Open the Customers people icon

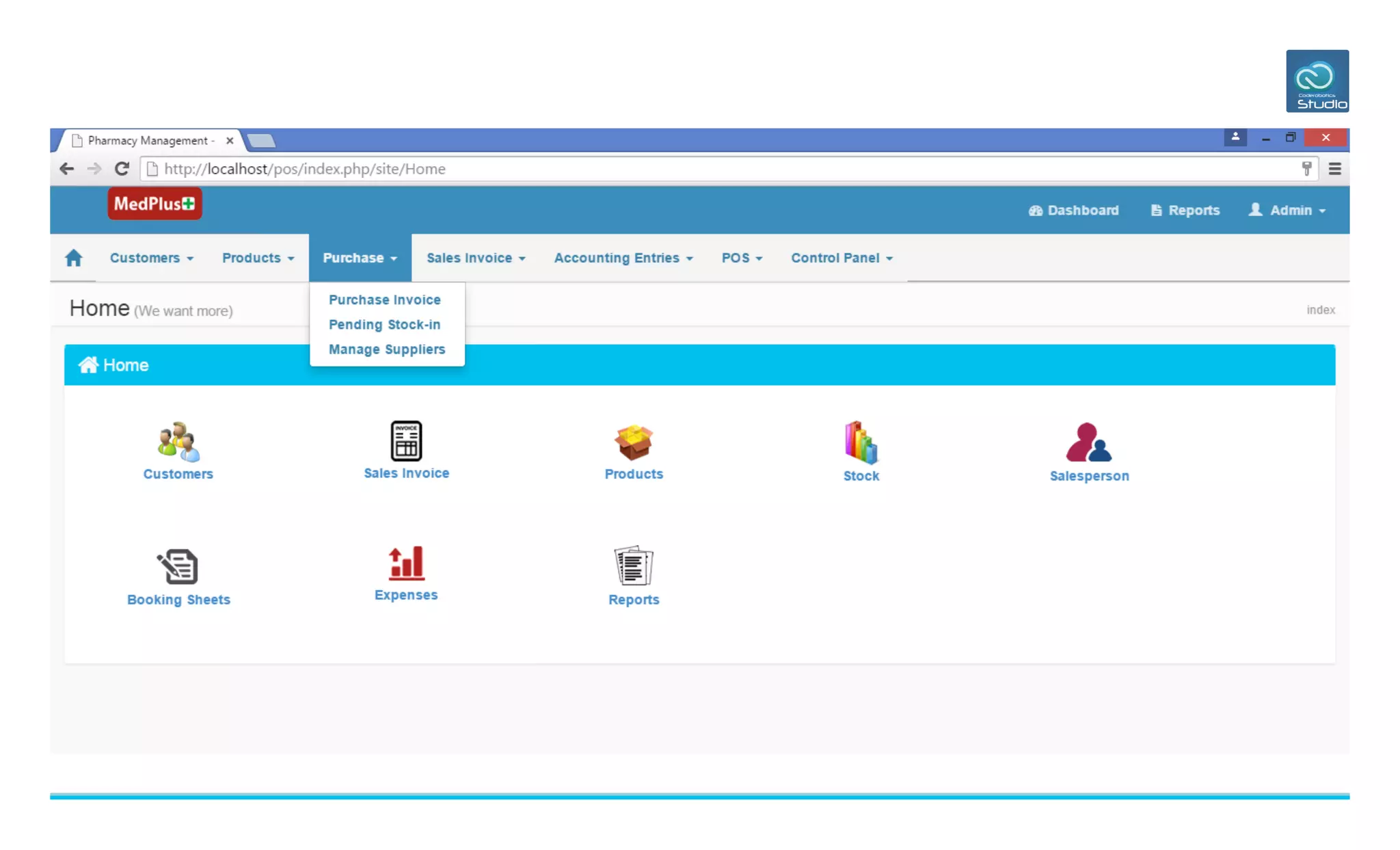click(178, 441)
